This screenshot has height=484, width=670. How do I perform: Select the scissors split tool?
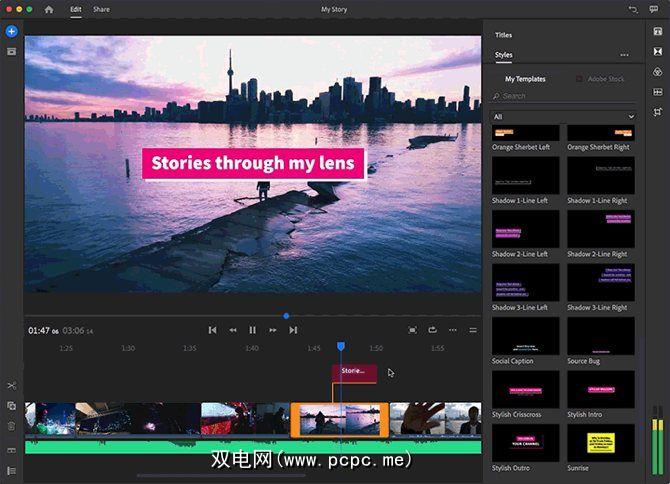click(x=12, y=386)
